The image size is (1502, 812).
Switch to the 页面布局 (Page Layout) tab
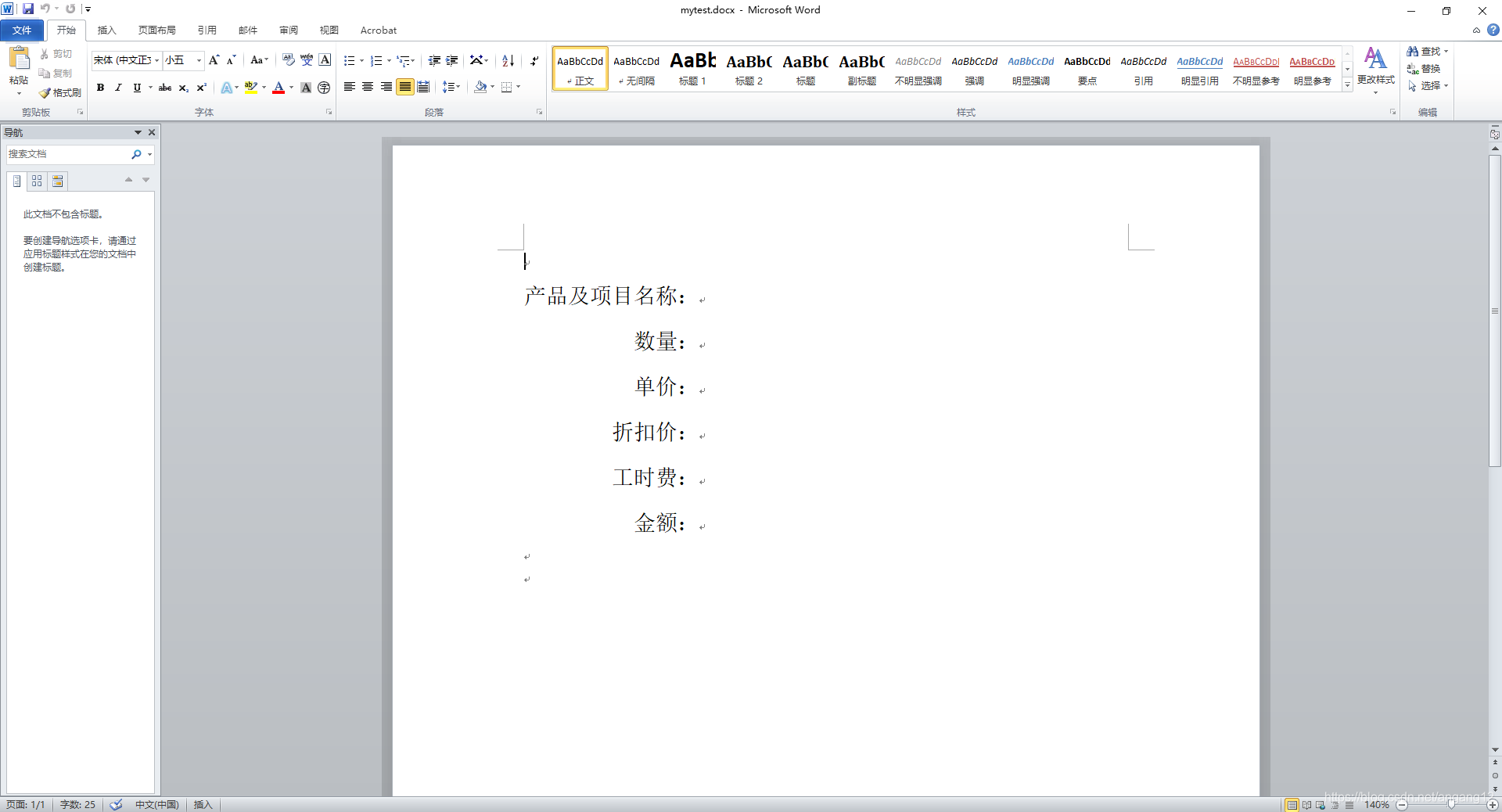coord(157,31)
